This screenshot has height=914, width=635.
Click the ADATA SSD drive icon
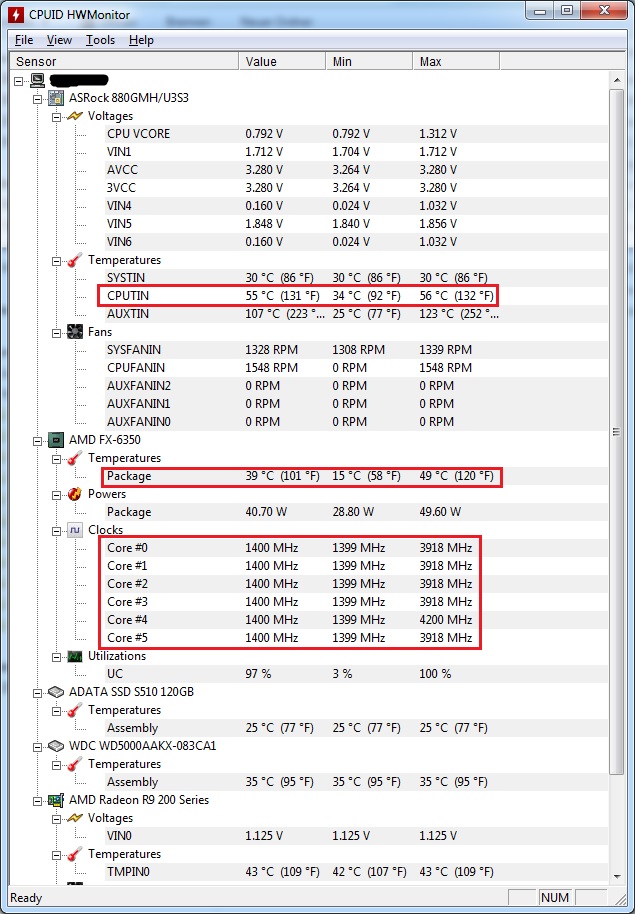[x=55, y=692]
